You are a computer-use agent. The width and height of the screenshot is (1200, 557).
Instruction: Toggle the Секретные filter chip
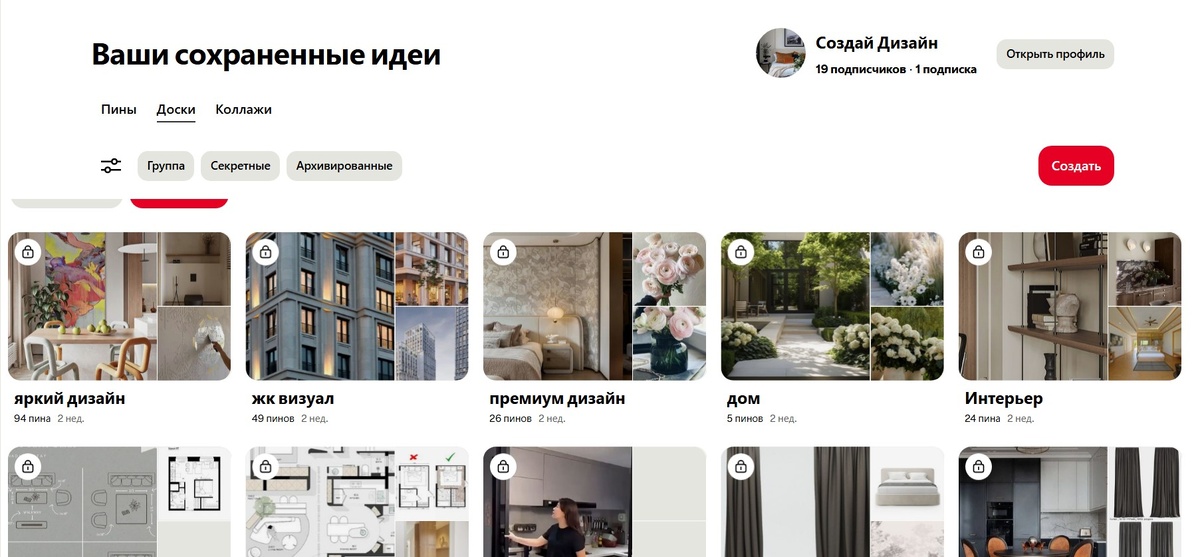point(240,166)
